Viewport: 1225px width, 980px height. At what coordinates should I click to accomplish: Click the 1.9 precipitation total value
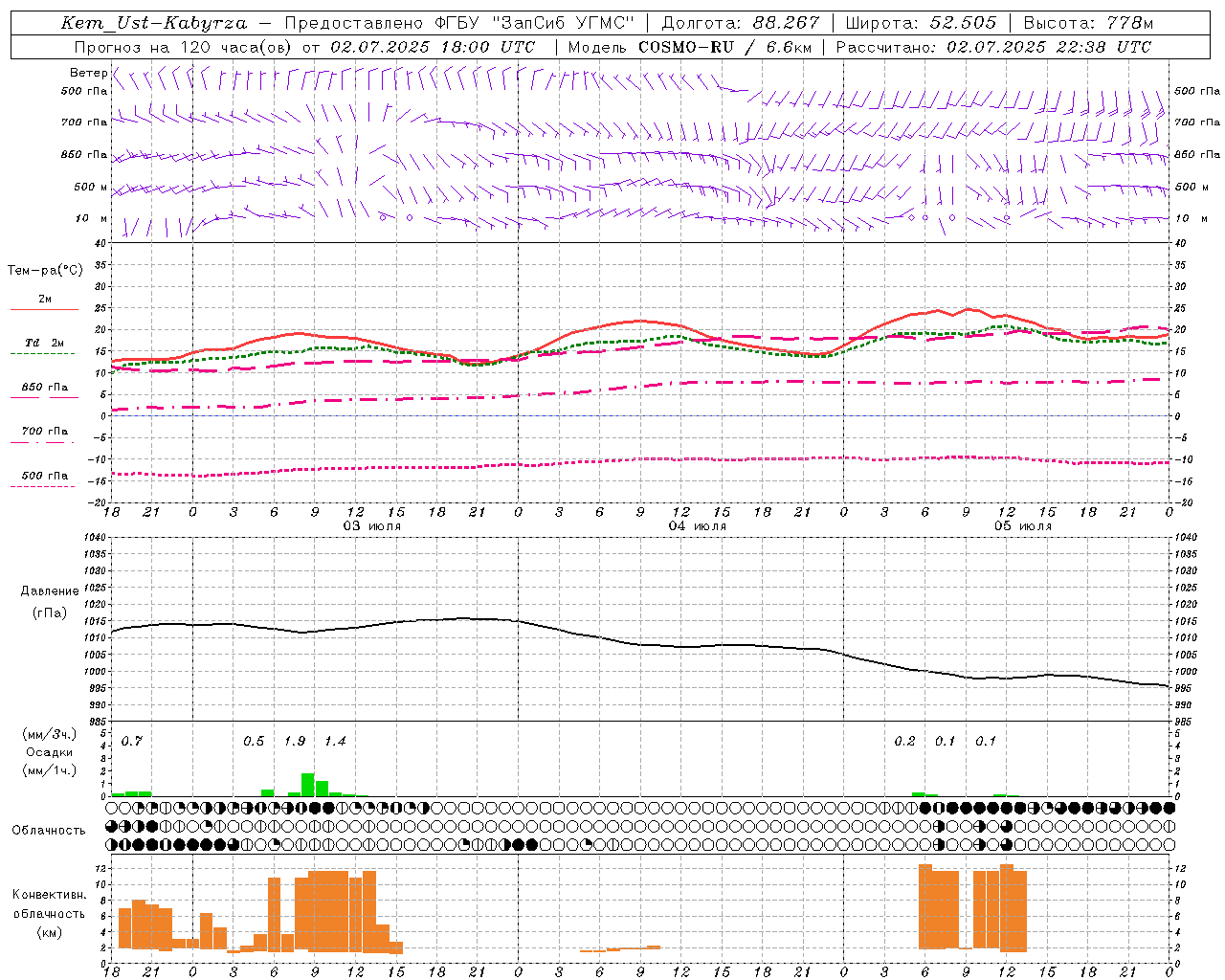[295, 742]
